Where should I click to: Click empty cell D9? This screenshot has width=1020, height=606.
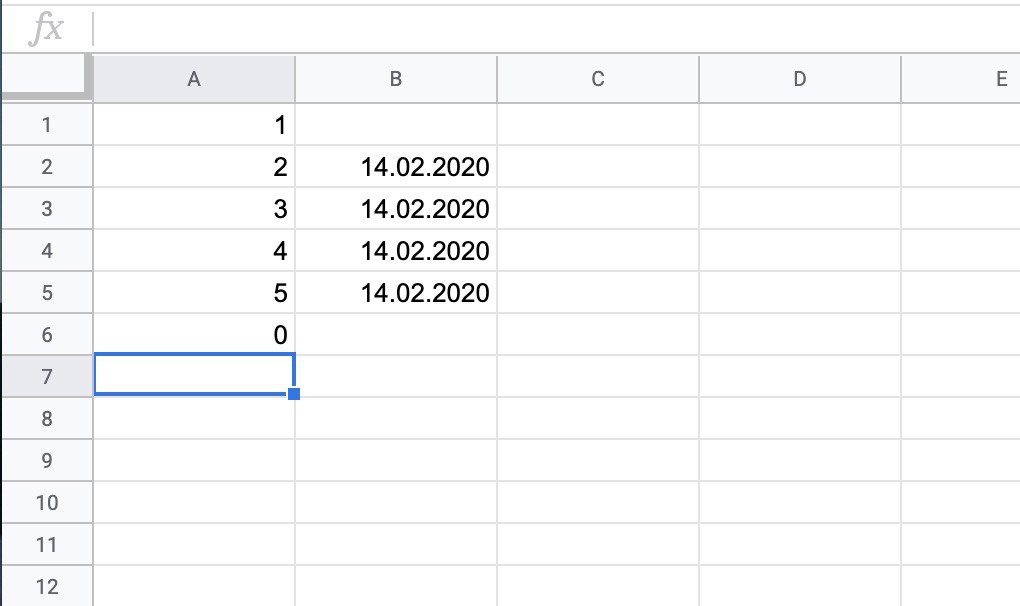799,460
